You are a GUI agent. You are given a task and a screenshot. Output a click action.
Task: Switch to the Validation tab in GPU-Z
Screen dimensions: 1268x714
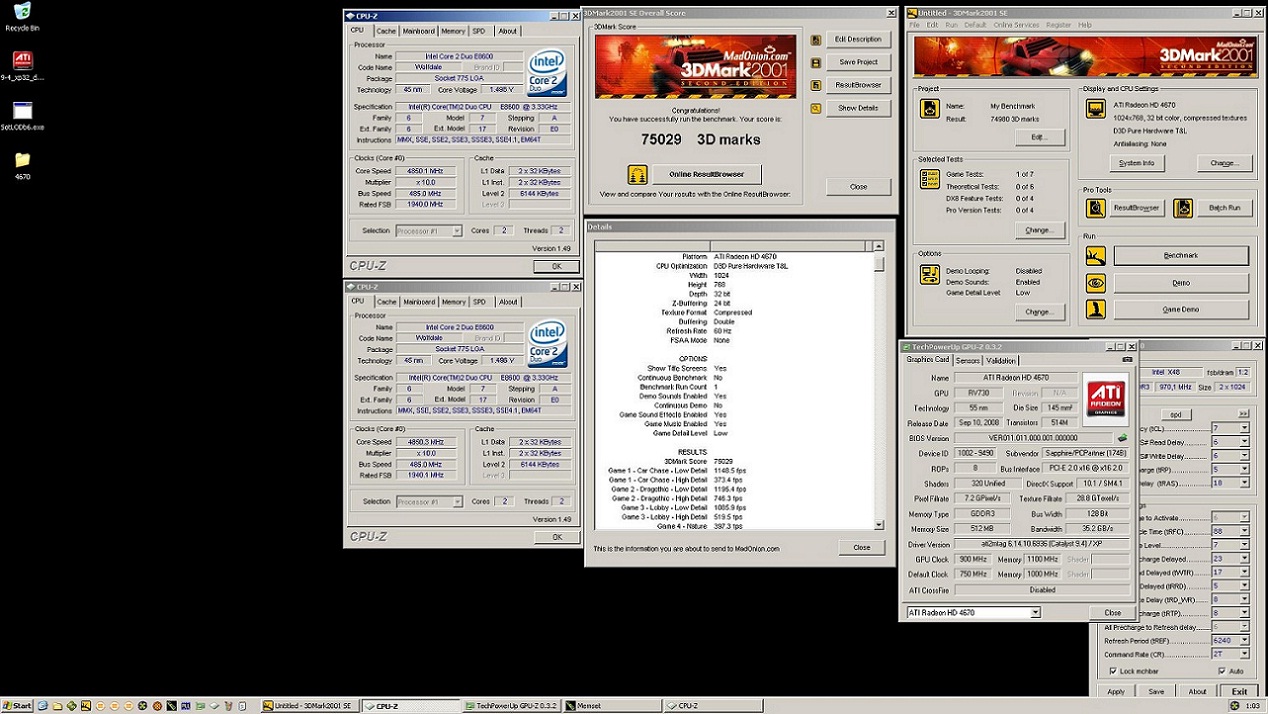(x=1000, y=361)
